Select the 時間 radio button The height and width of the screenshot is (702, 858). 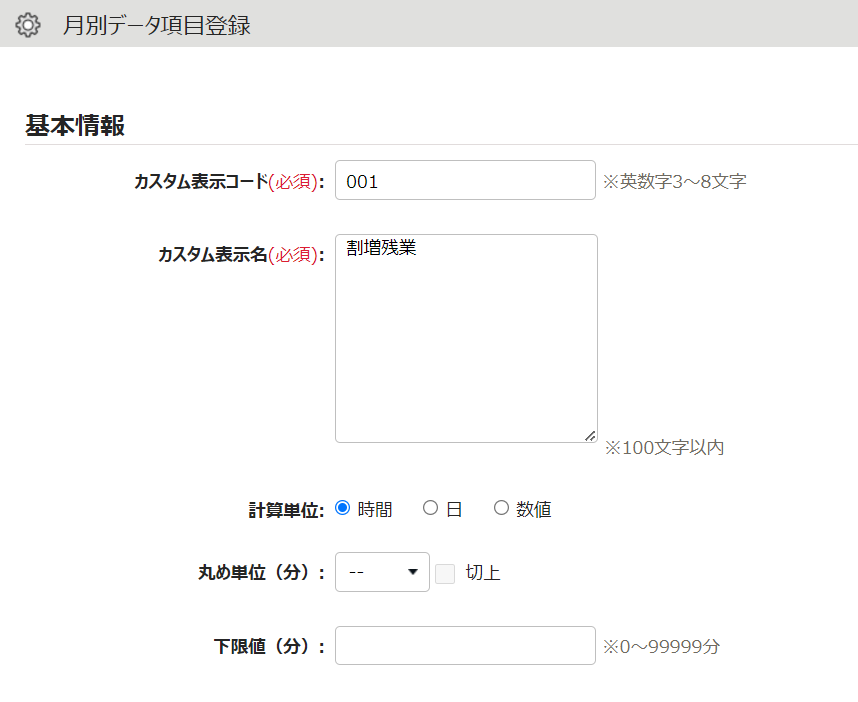point(343,508)
